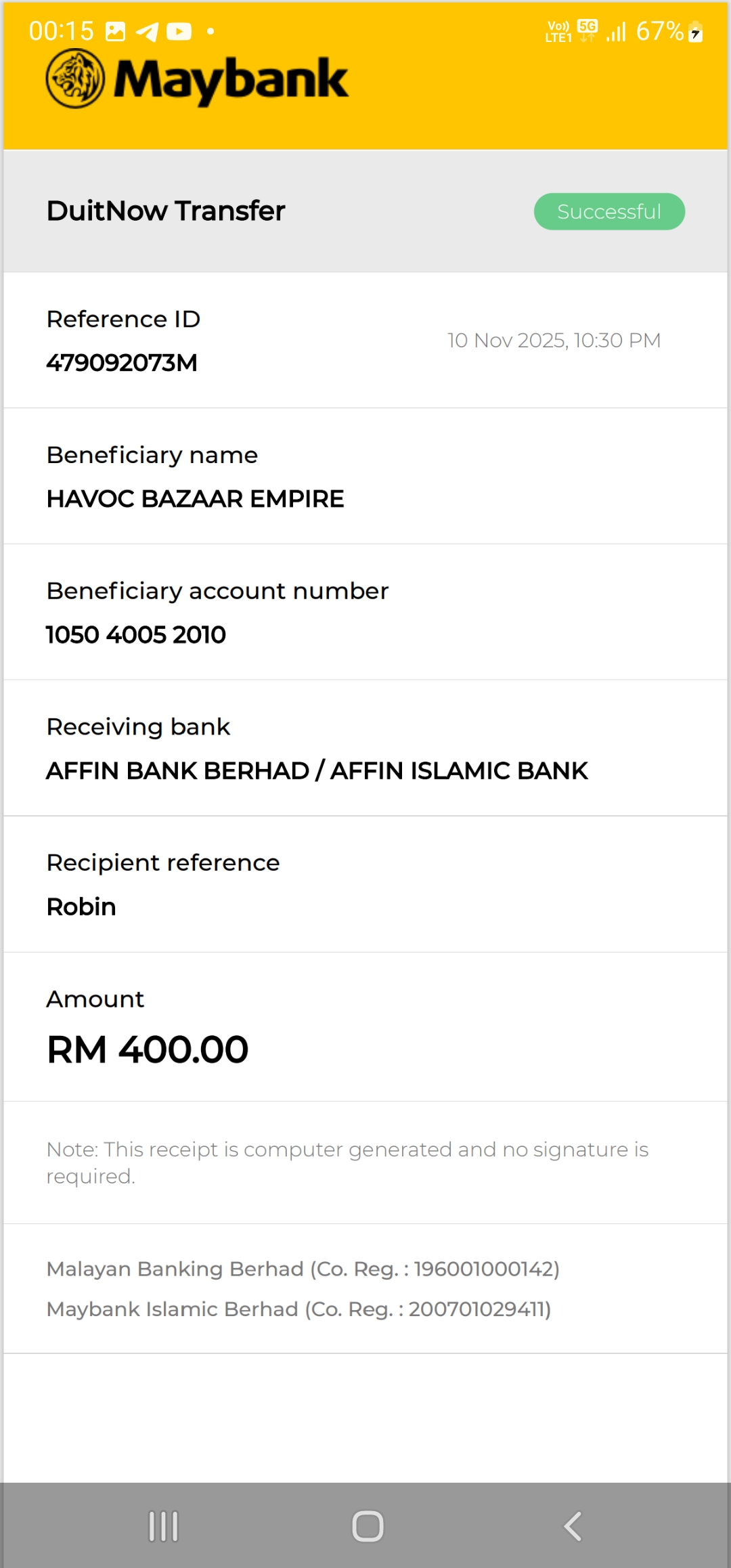
Task: Tap the green Successful status badge
Action: pyautogui.click(x=609, y=212)
